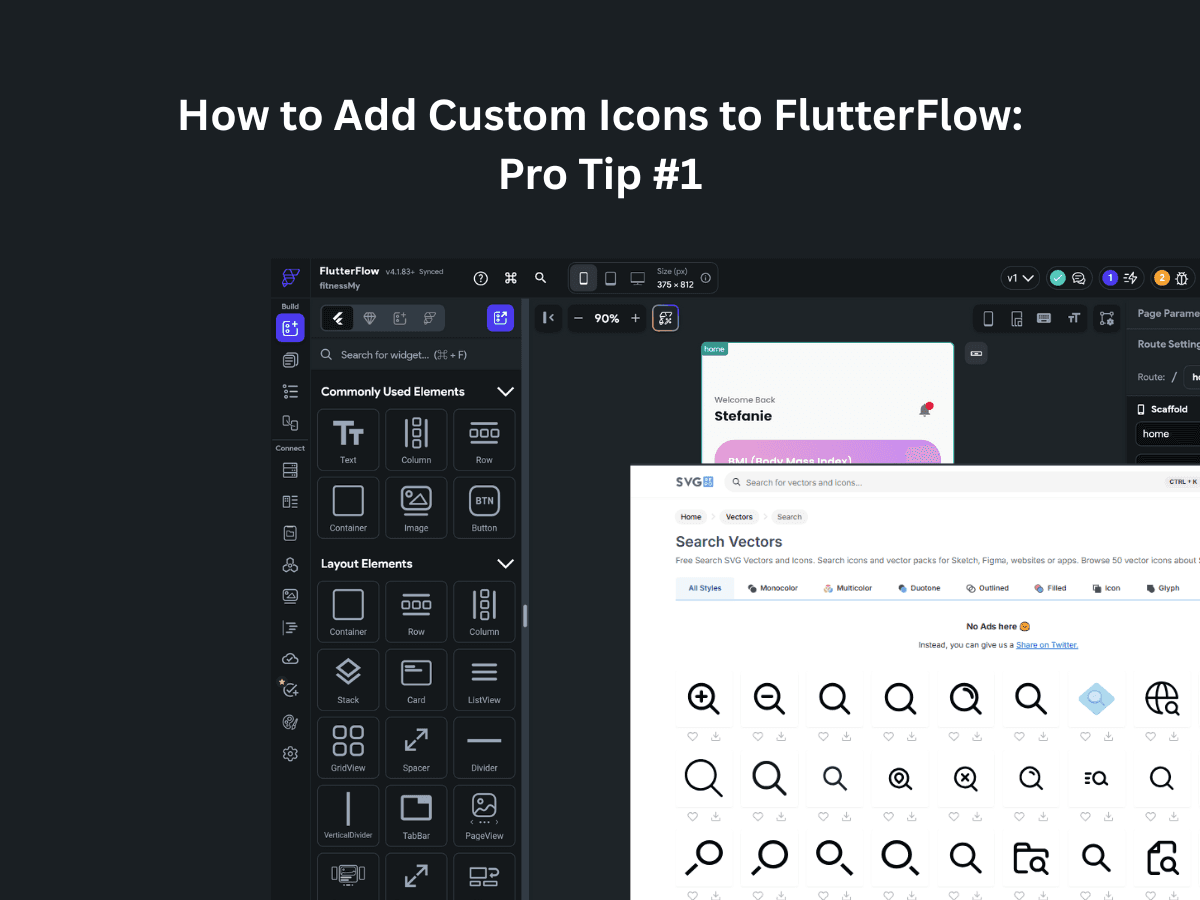
Task: Zoom in canvas with the plus button
Action: (635, 318)
